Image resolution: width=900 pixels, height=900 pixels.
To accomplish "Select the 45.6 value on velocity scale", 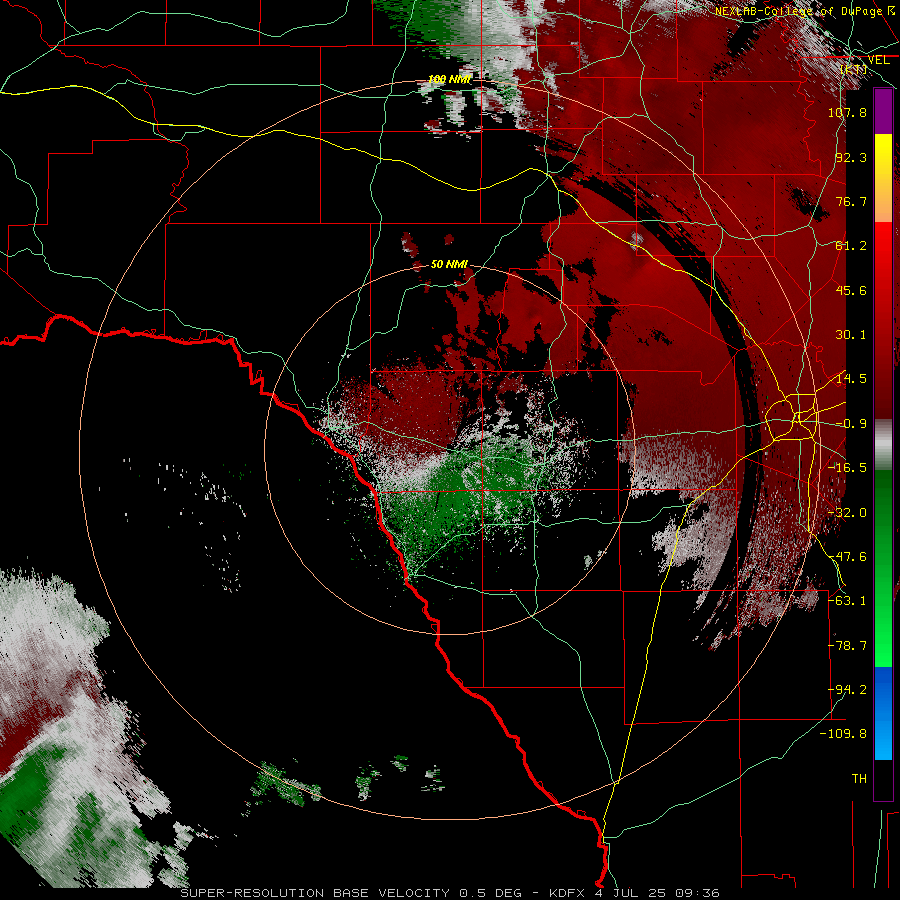I will click(x=851, y=290).
